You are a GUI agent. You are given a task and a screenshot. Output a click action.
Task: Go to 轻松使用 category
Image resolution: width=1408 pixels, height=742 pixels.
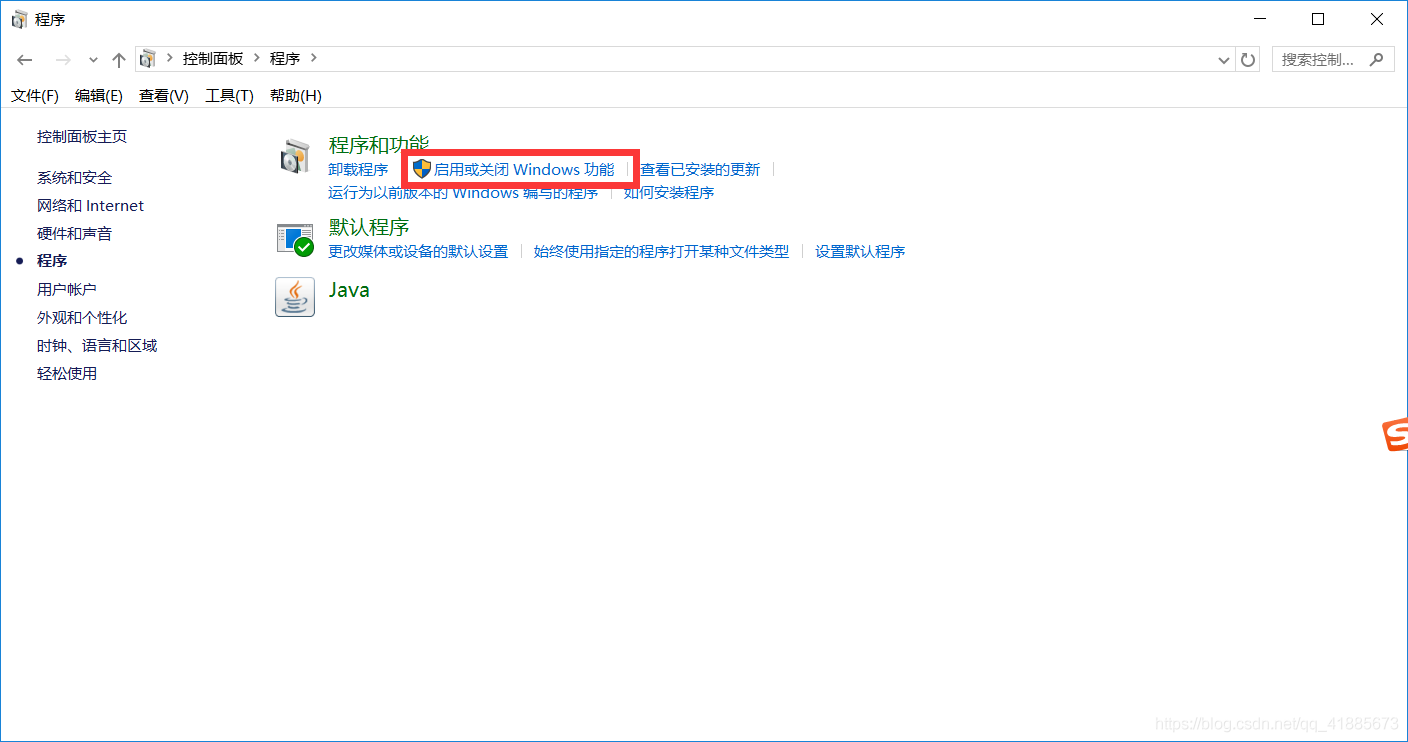point(67,374)
